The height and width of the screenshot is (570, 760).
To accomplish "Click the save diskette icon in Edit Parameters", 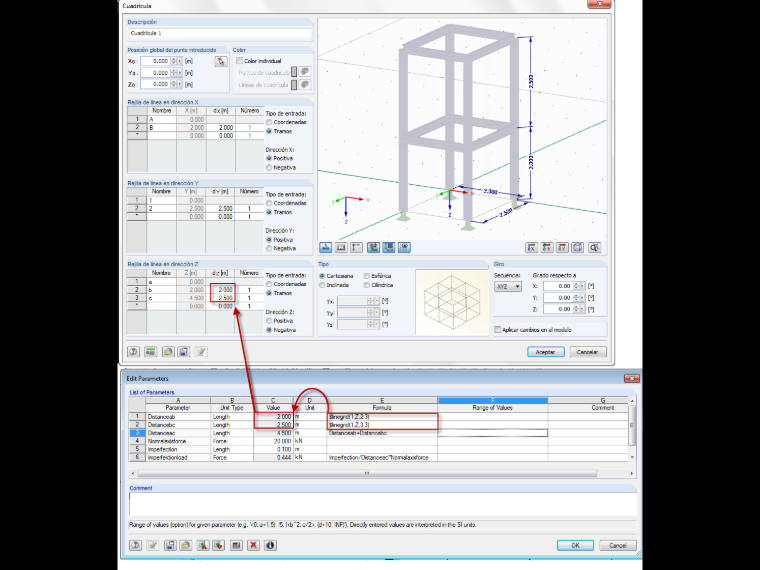I will point(170,545).
